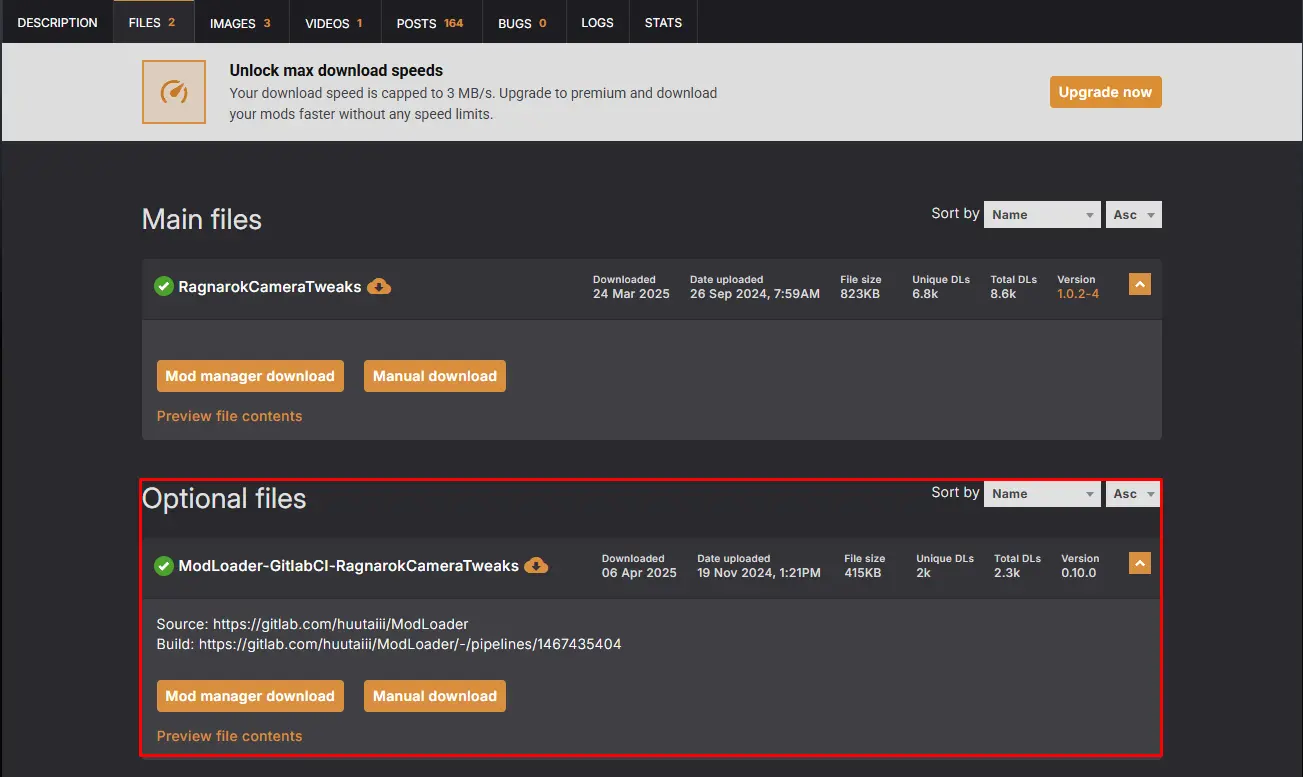The width and height of the screenshot is (1303, 777).
Task: Click the 8.6k total downloads value
Action: [1003, 294]
